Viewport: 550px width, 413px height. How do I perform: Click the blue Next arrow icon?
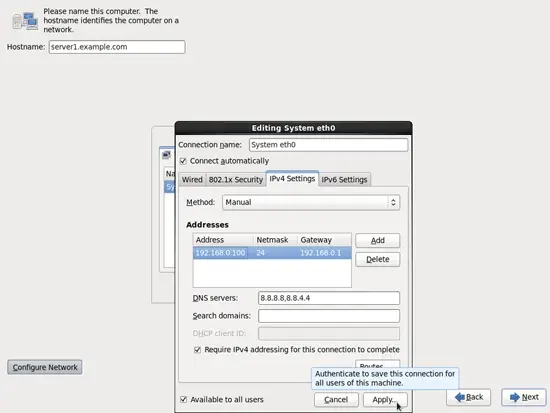tap(515, 397)
